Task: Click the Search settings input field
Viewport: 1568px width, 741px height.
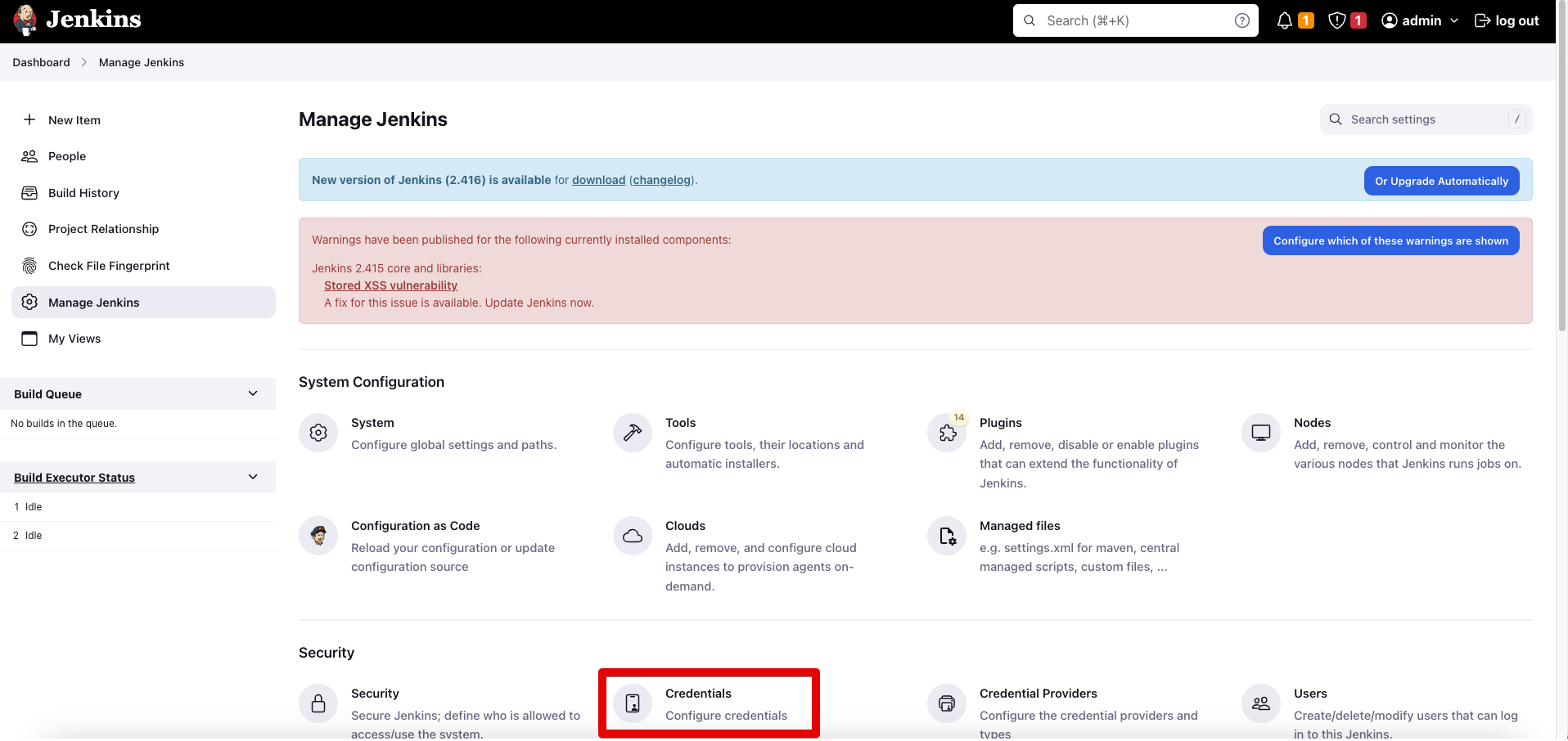Action: [1426, 119]
